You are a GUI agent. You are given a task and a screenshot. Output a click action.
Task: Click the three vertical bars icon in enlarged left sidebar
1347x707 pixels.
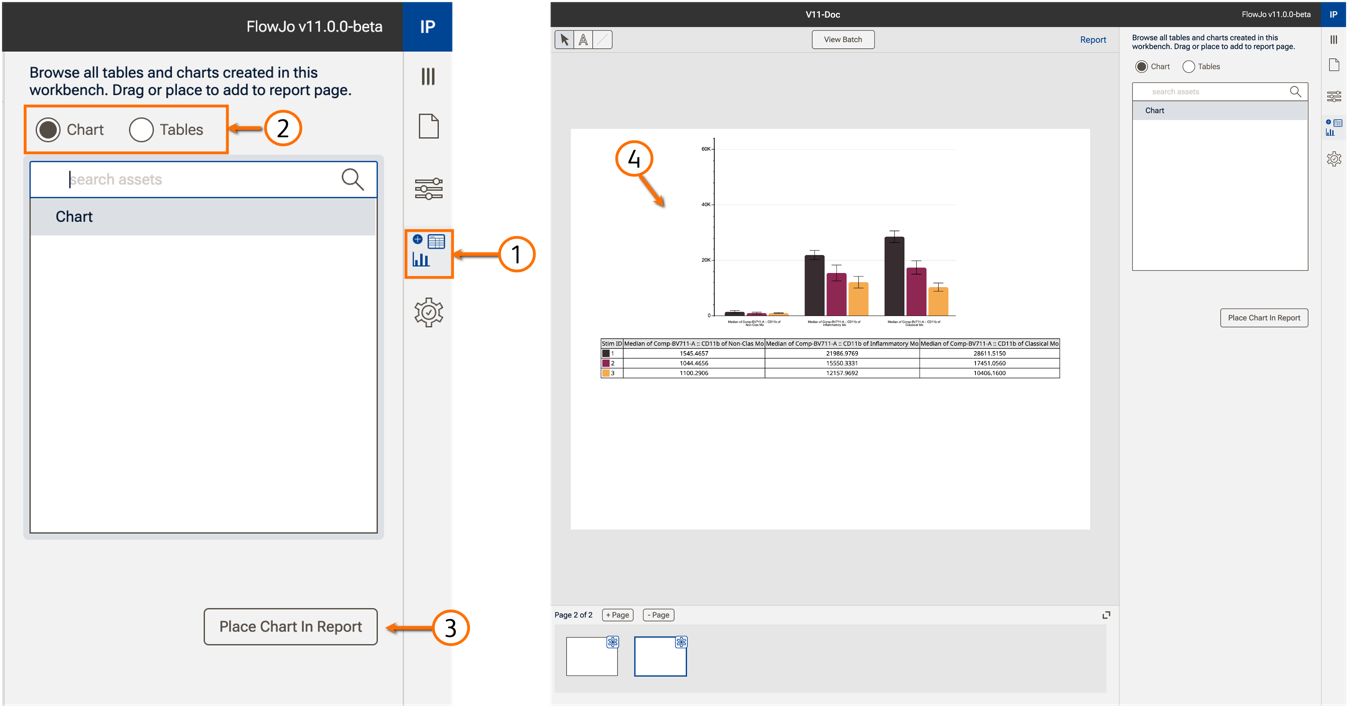[x=428, y=77]
